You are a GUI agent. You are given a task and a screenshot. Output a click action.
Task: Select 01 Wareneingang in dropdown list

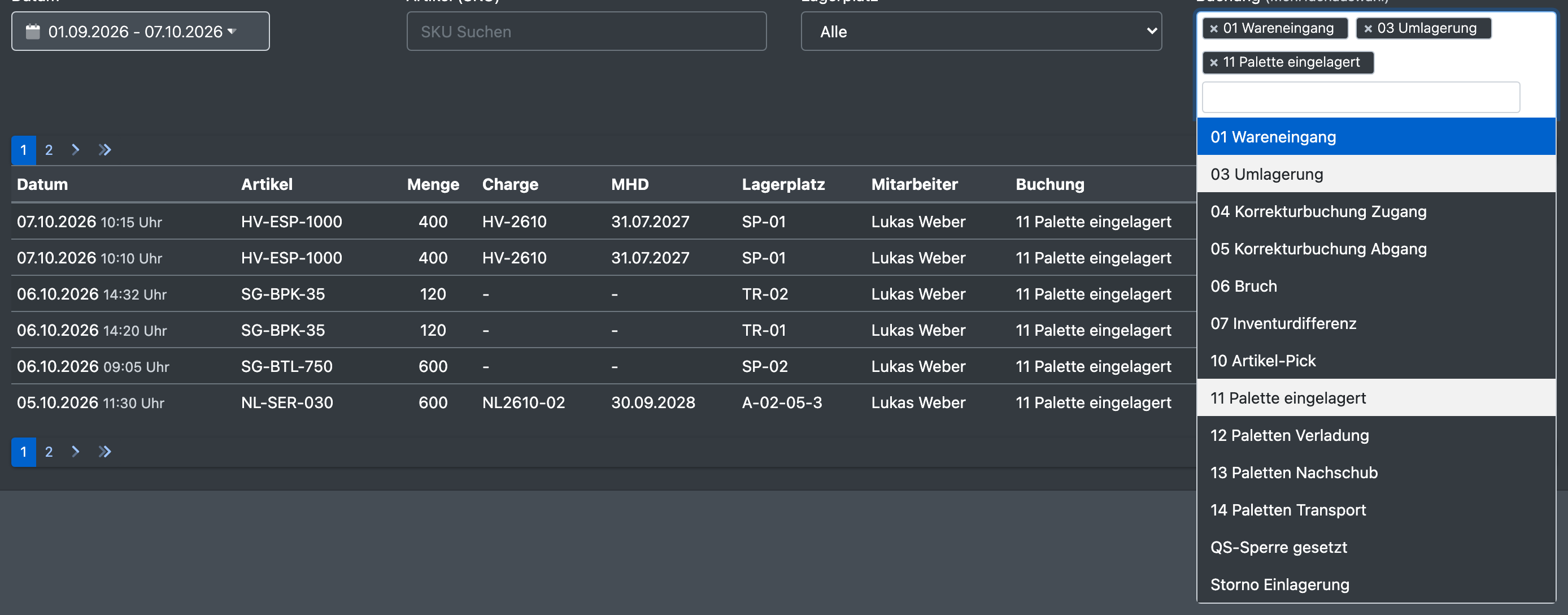tap(1375, 136)
